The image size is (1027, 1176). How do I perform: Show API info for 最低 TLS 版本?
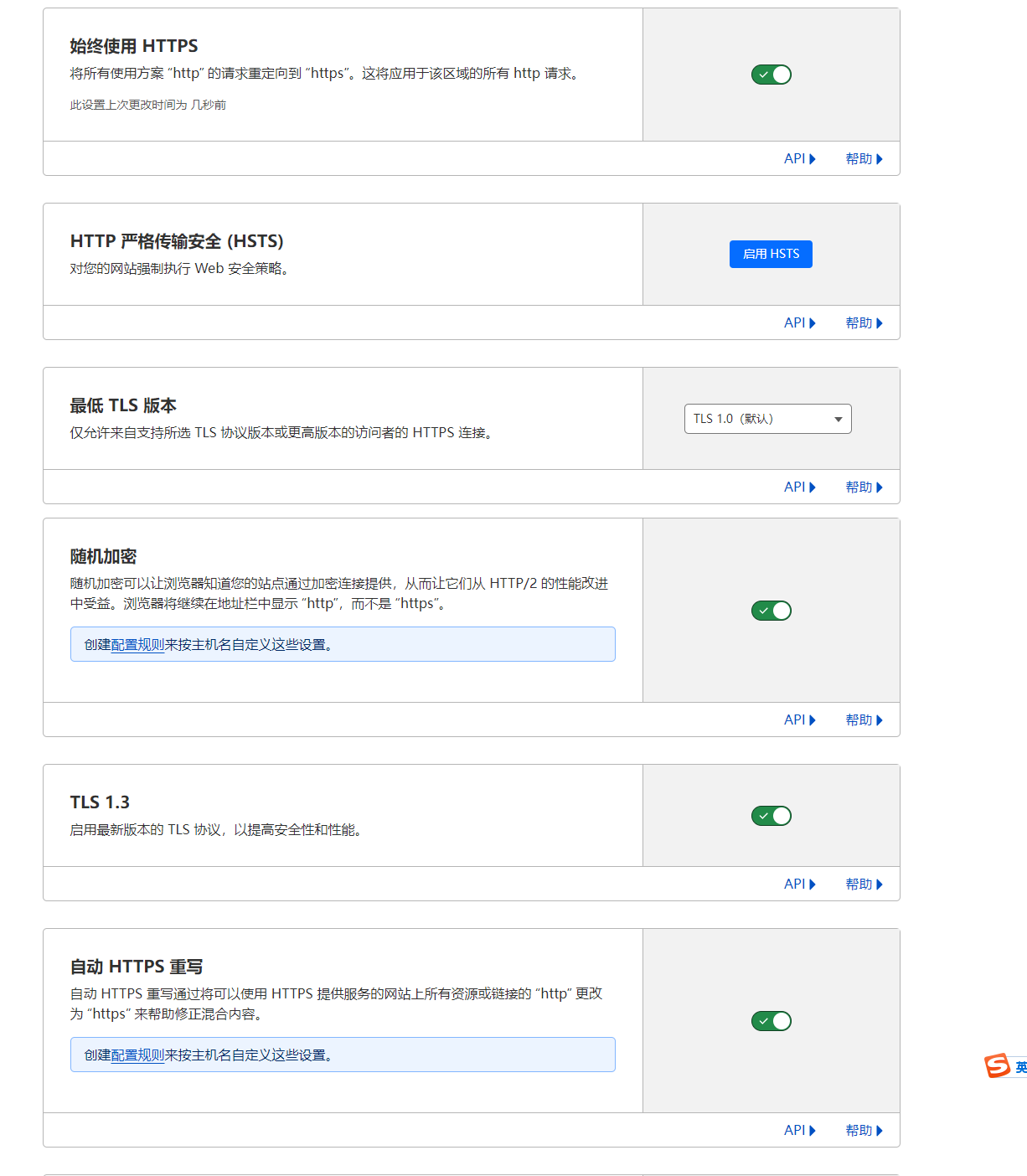click(799, 487)
